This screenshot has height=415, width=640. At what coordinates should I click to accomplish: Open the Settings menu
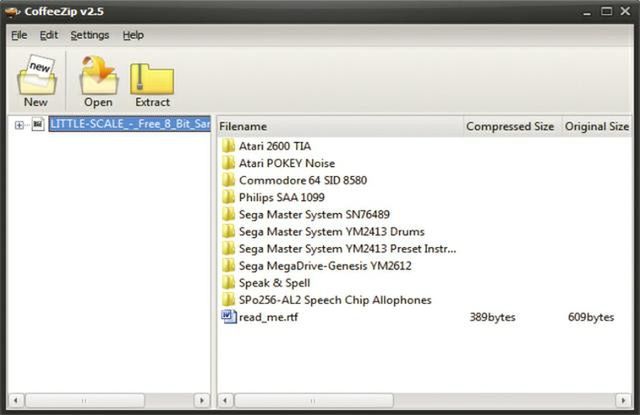point(89,35)
